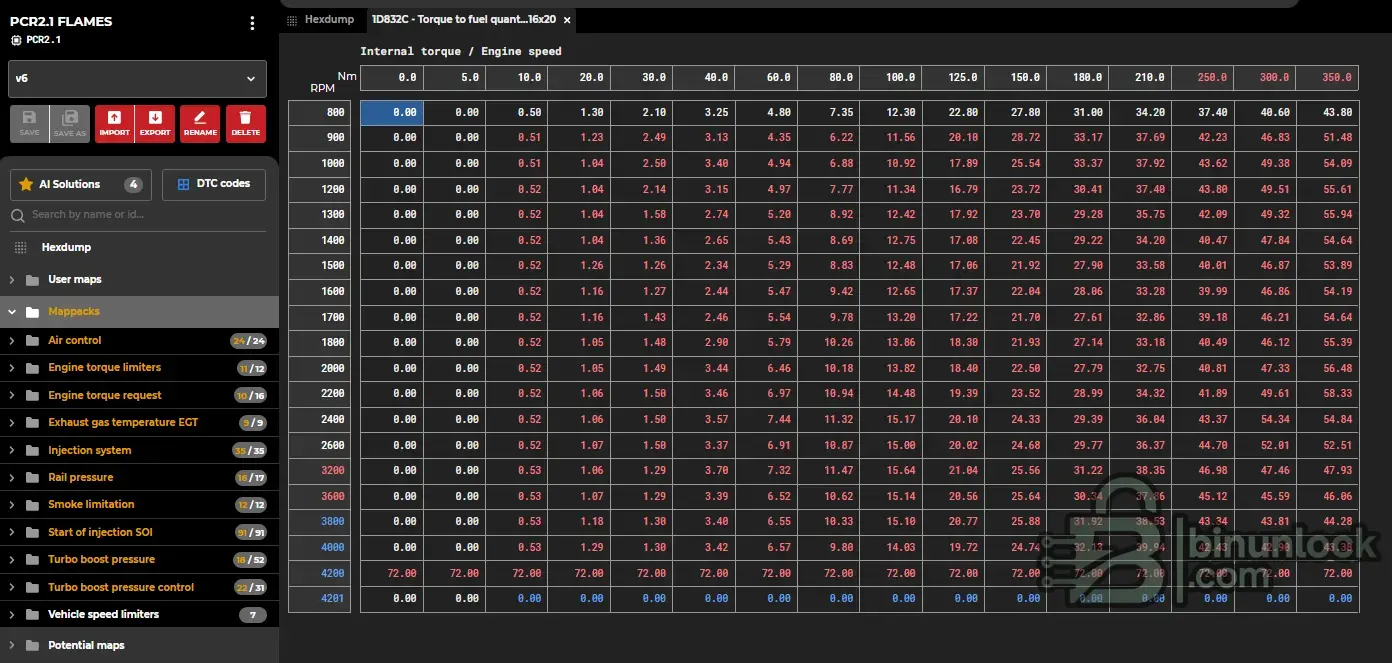Select the 800 RPM row header
The width and height of the screenshot is (1392, 663).
[320, 113]
